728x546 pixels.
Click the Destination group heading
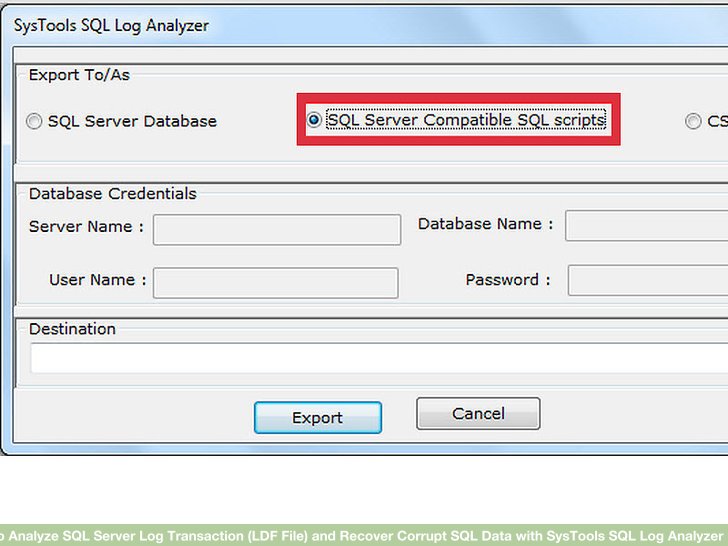pos(72,329)
